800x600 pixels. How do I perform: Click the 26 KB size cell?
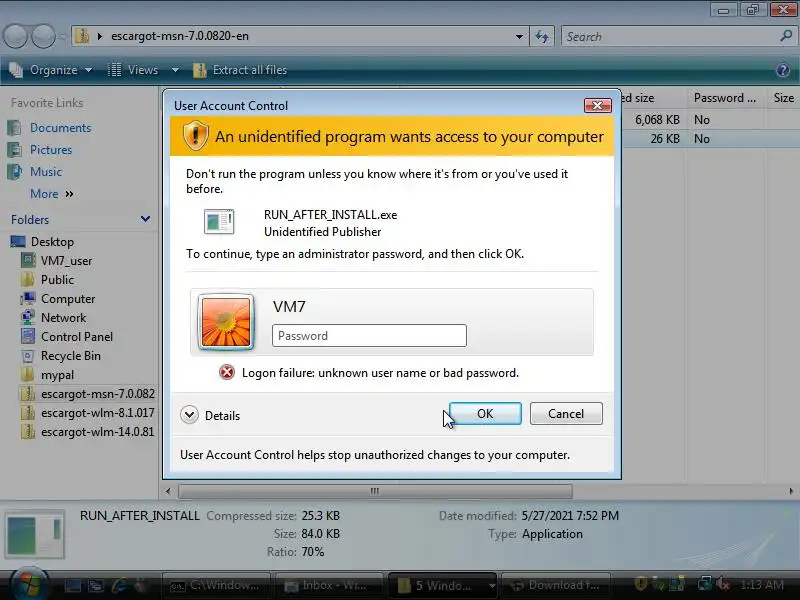click(665, 138)
